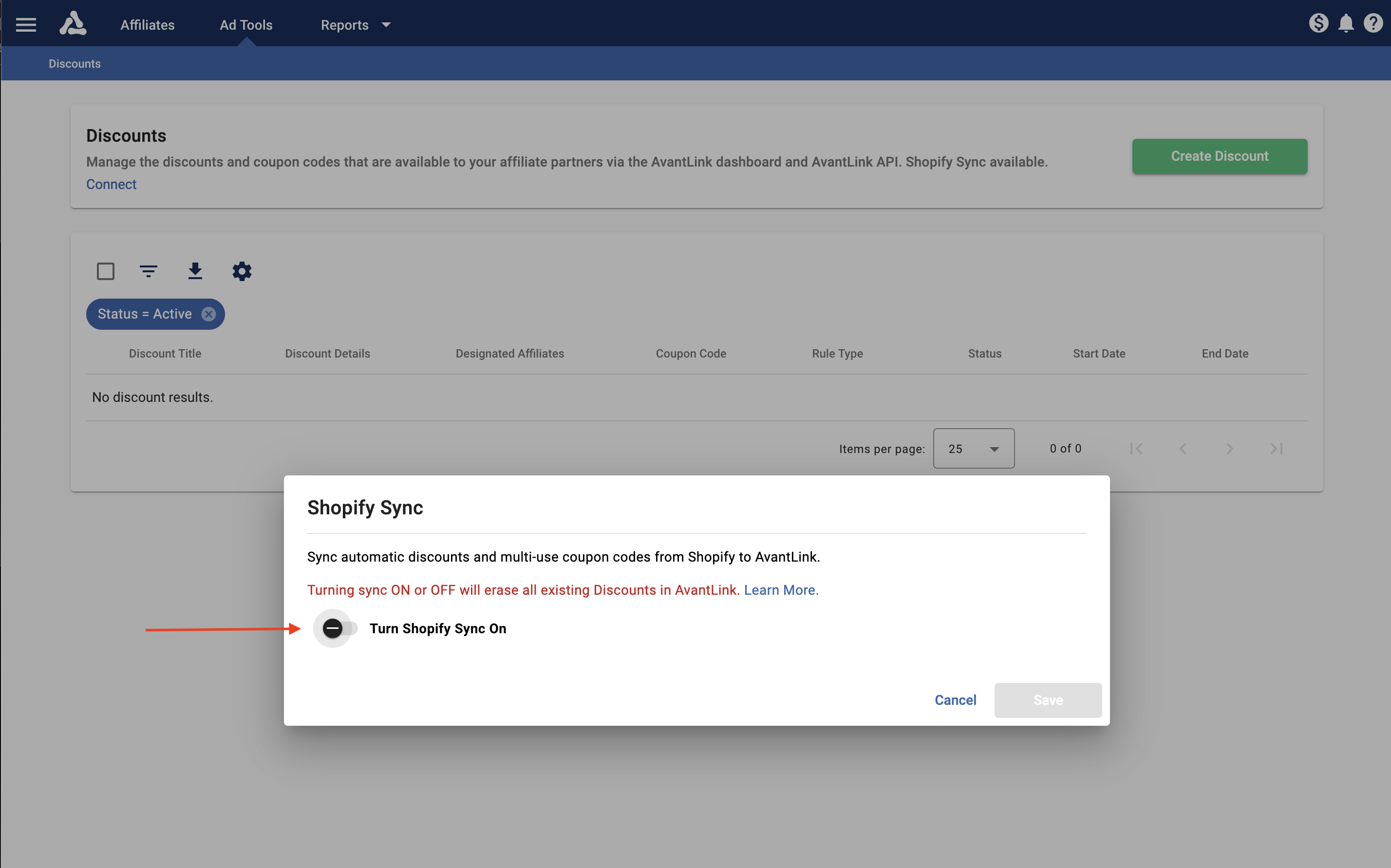Viewport: 1391px width, 868px height.
Task: Go to the next page of discounts
Action: pyautogui.click(x=1230, y=448)
